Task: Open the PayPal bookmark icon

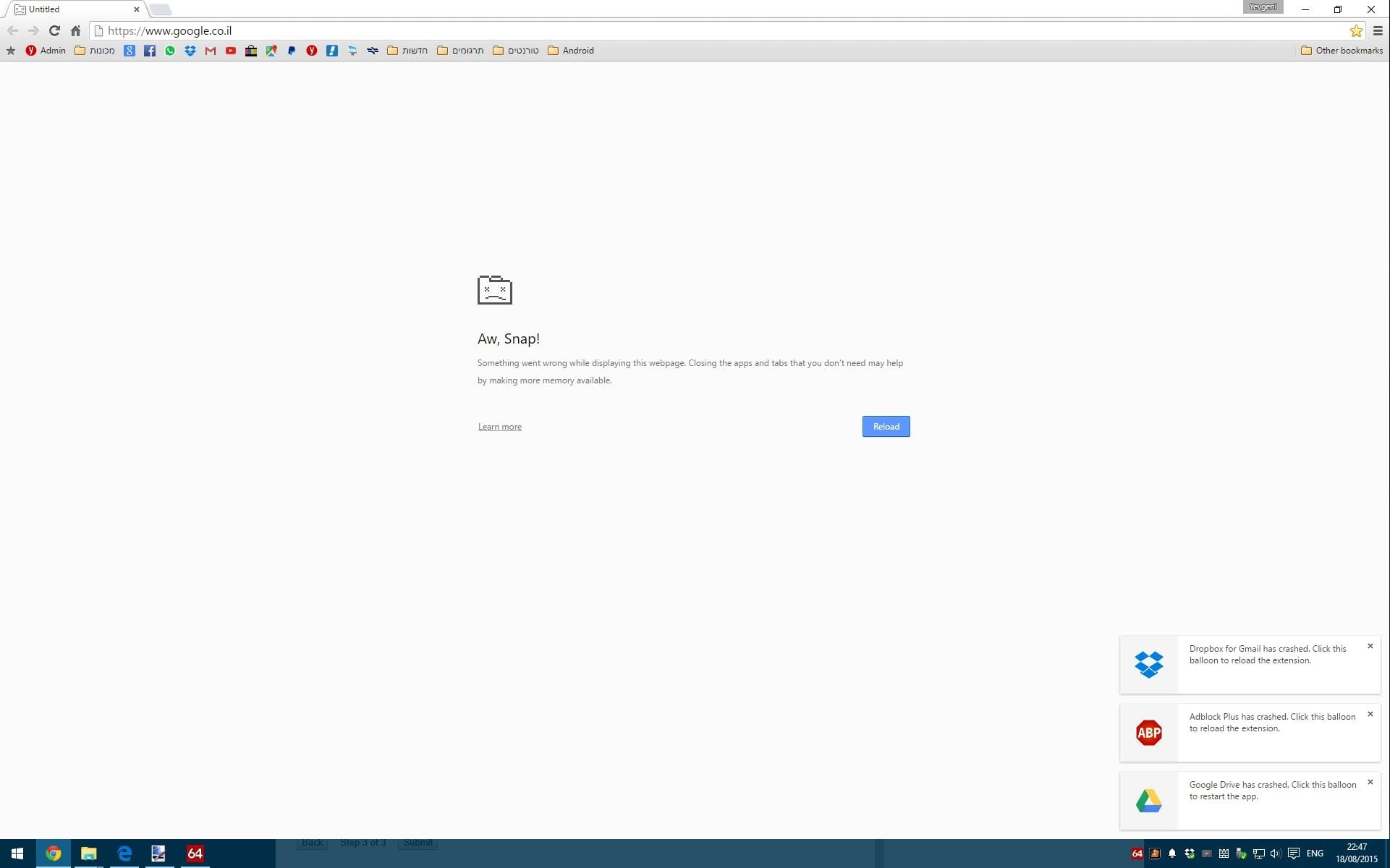Action: 292,51
